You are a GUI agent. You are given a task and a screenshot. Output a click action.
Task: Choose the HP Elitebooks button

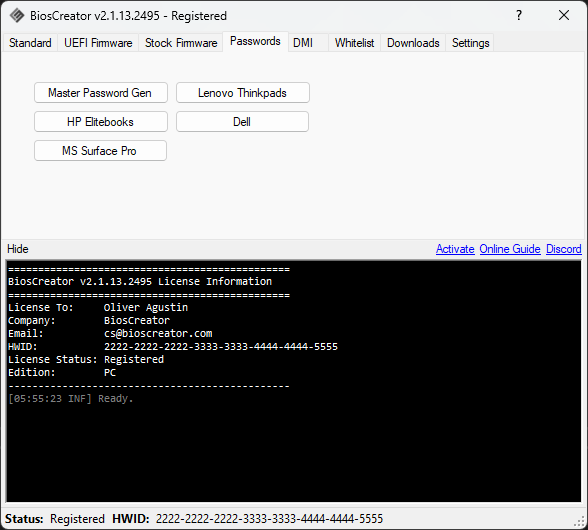pos(100,122)
